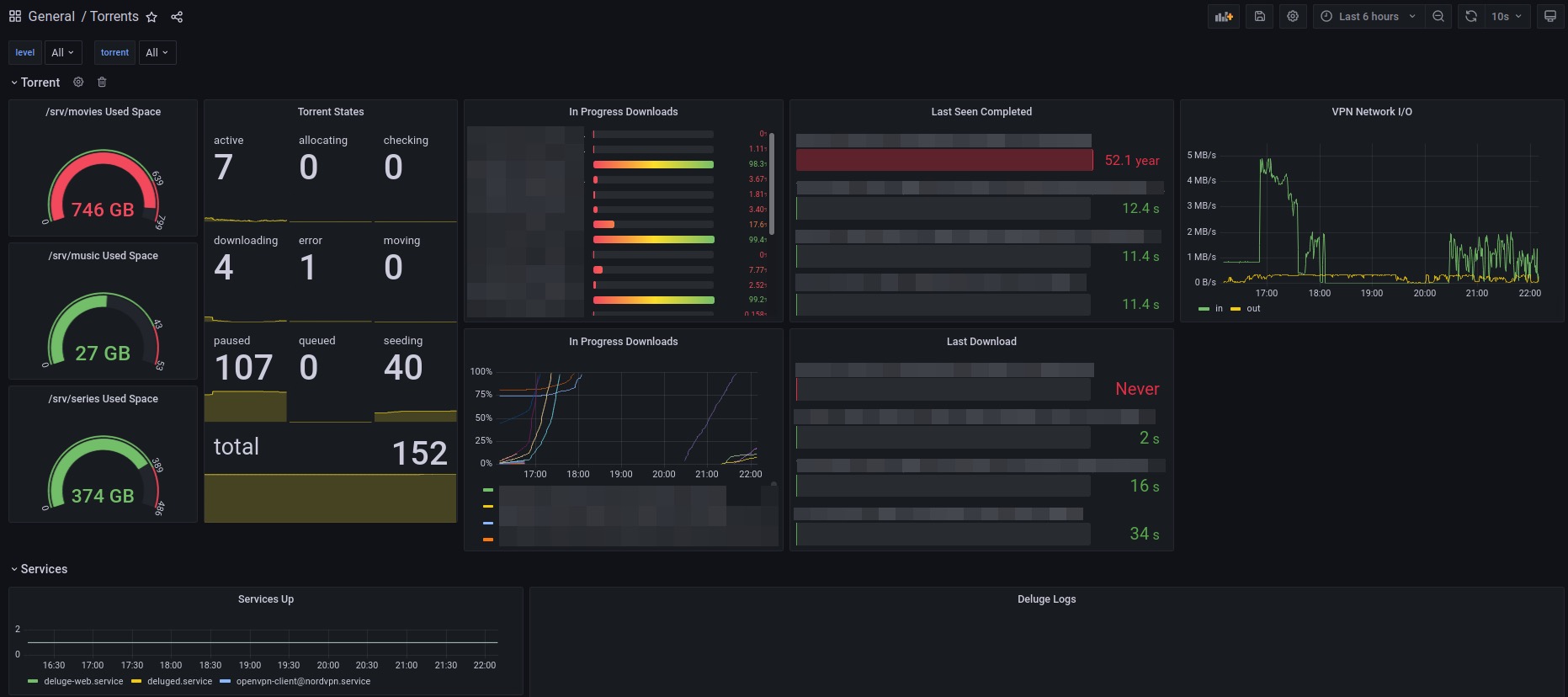Toggle deluged.service series in legend
1568x697 pixels.
(x=172, y=682)
